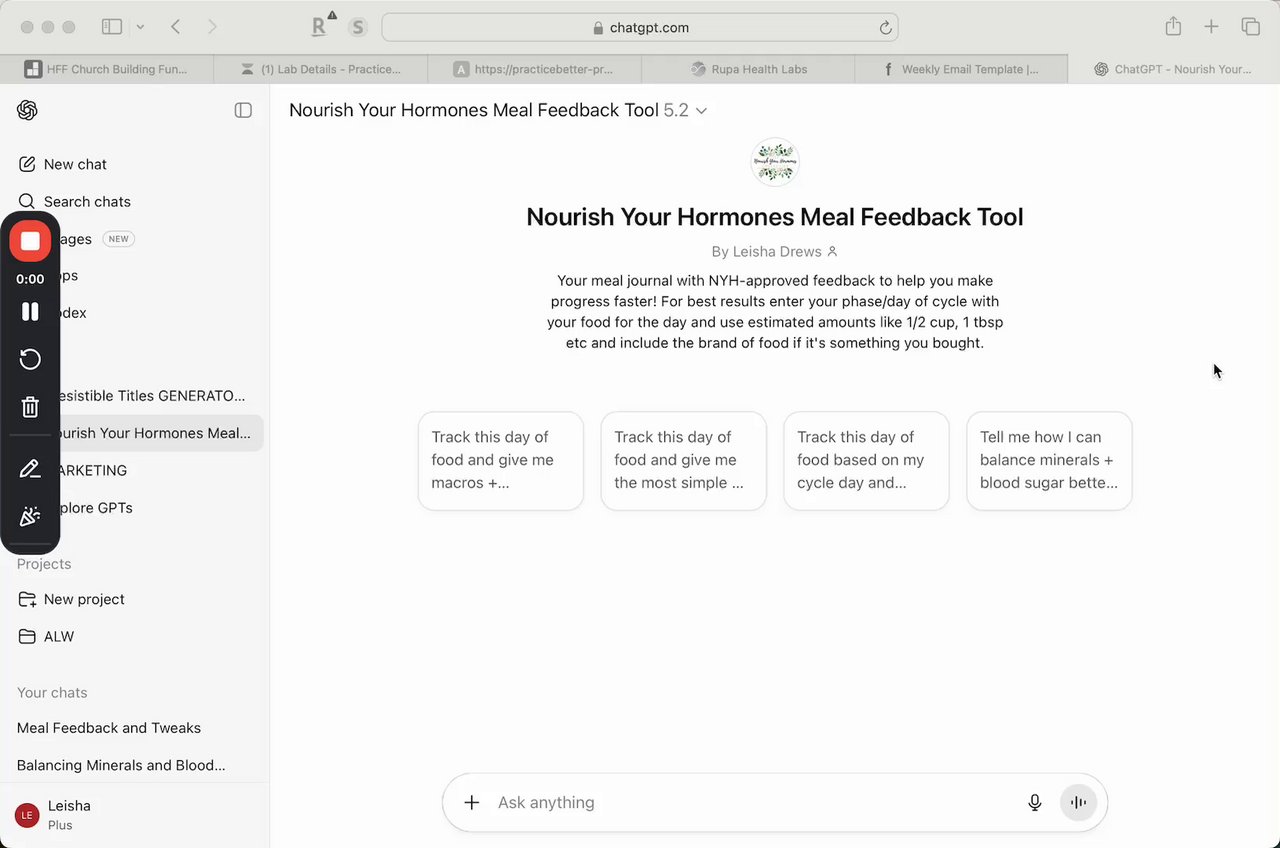The image size is (1280, 848).
Task: Open Leisha Plus account menu
Action: coord(134,815)
